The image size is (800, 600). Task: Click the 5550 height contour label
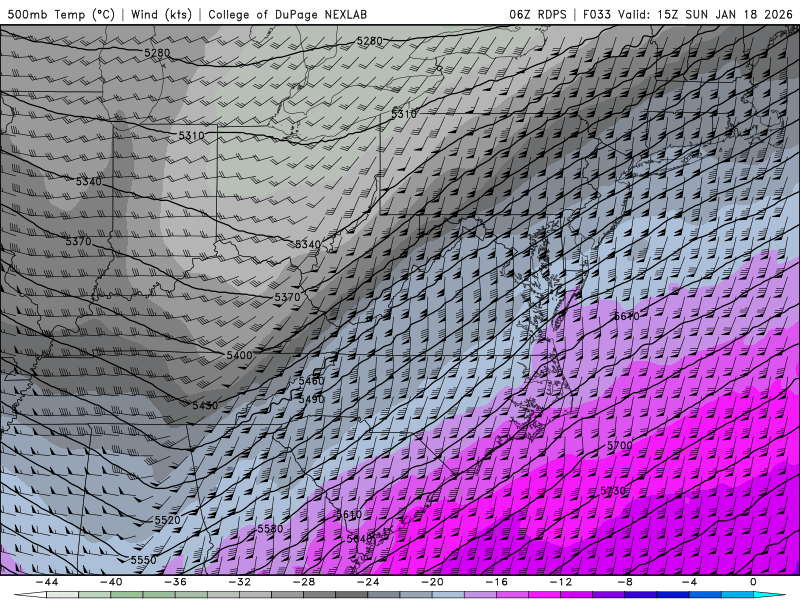(143, 560)
